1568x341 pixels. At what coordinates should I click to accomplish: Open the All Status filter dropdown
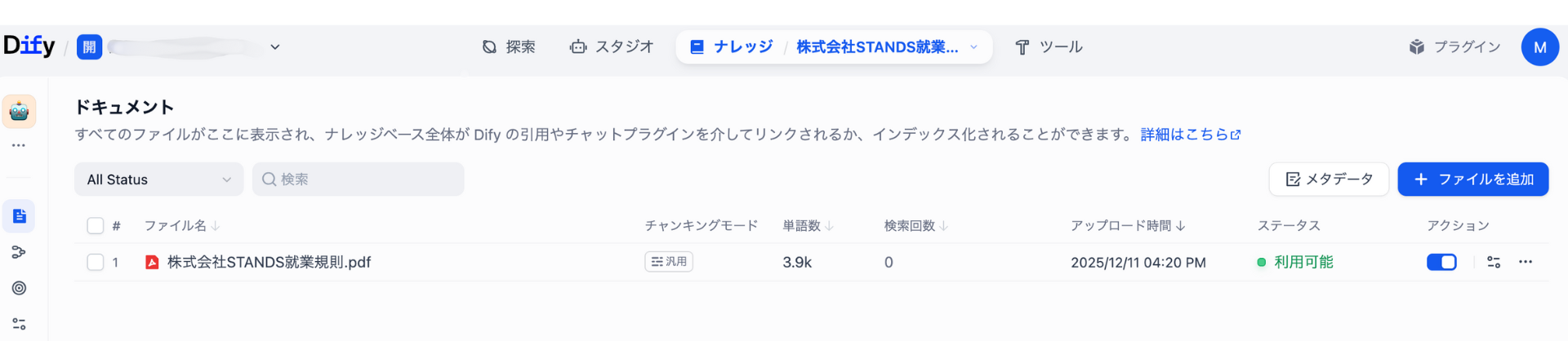tap(159, 179)
